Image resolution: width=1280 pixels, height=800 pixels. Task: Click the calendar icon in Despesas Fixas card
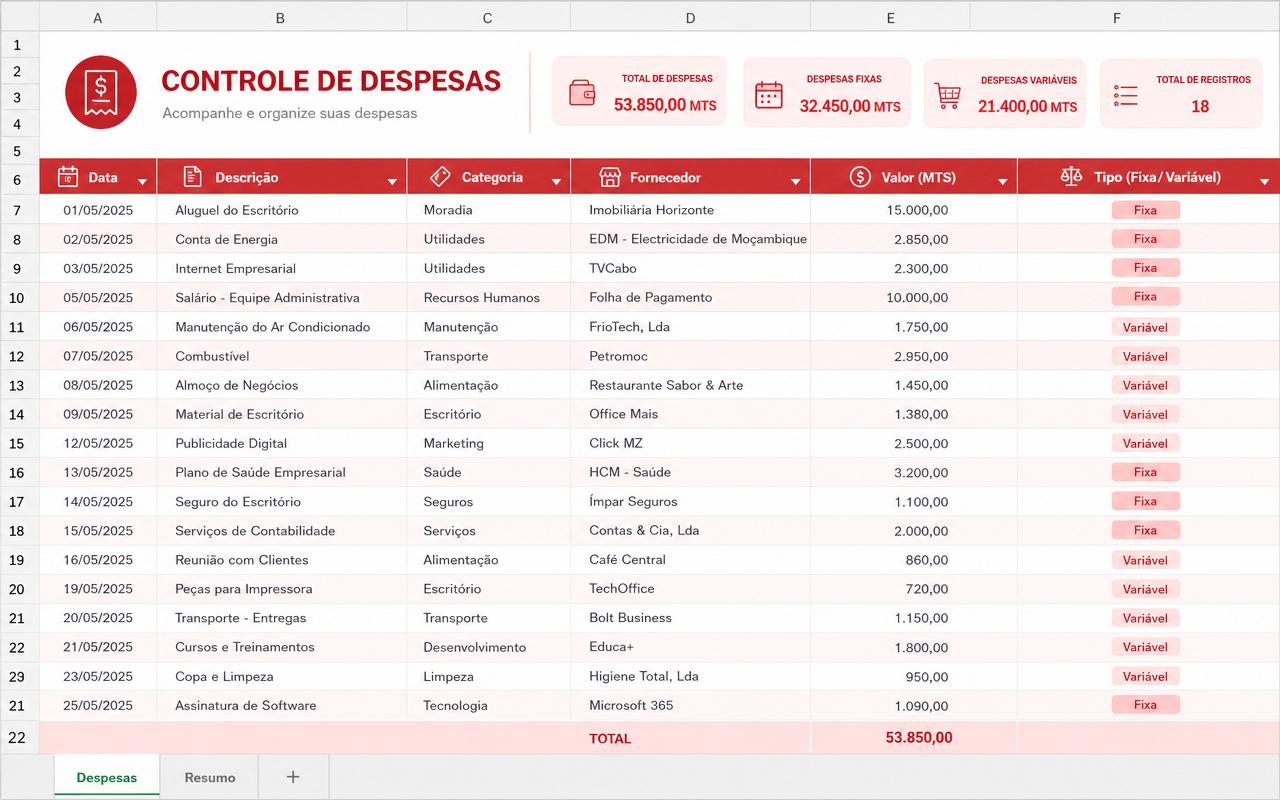[768, 95]
